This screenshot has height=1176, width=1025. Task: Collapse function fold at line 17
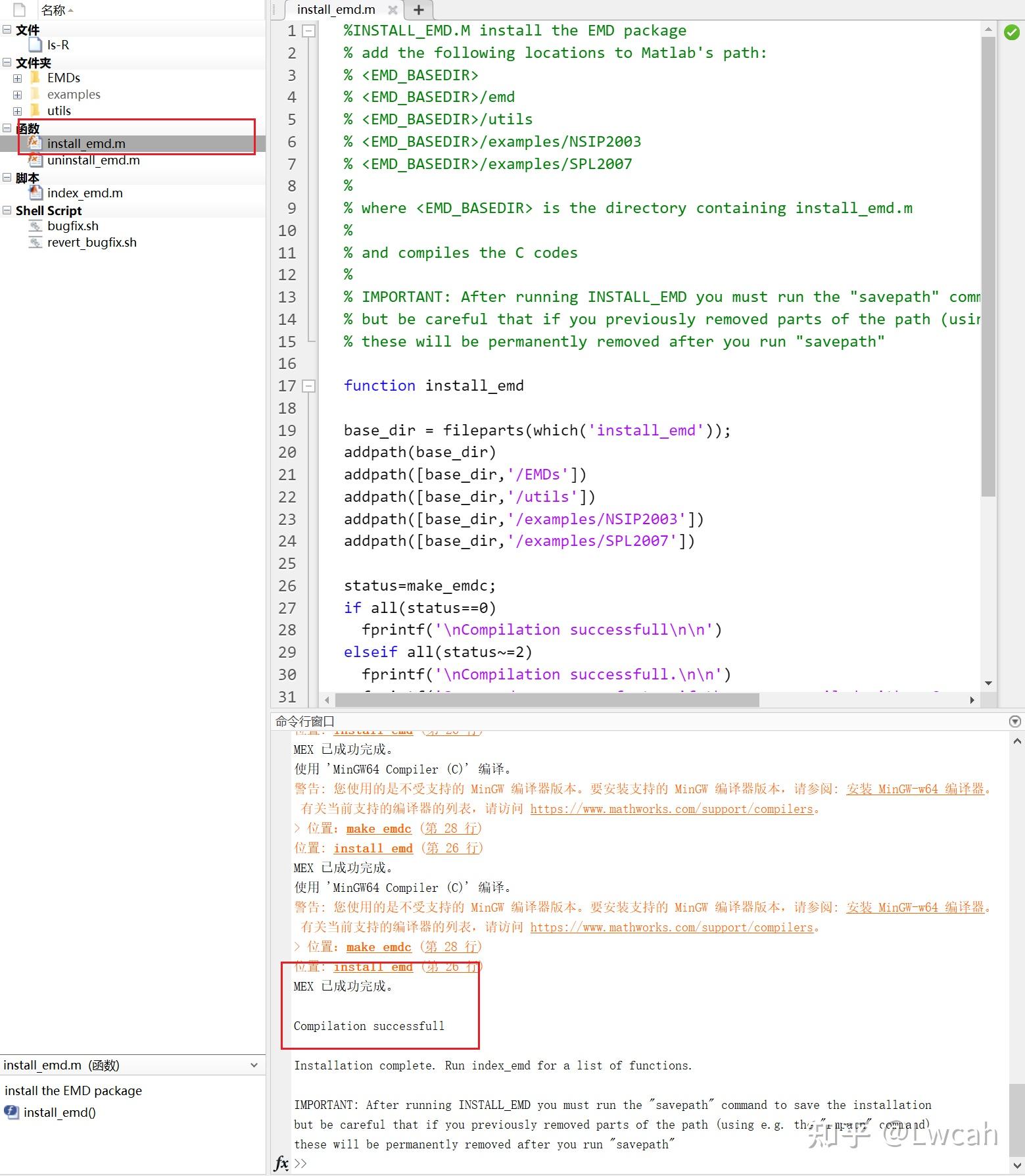(x=308, y=386)
